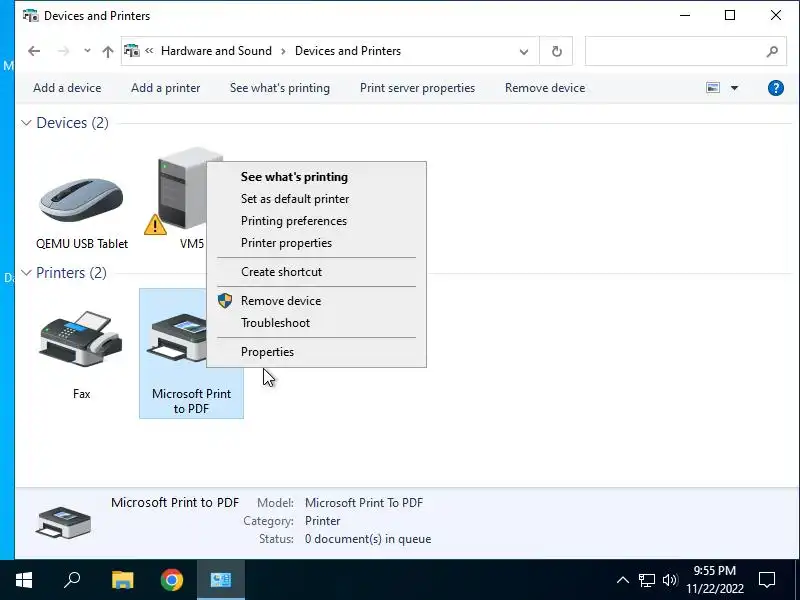The image size is (800, 600).
Task: Click See what's printing in the toolbar
Action: coord(280,88)
